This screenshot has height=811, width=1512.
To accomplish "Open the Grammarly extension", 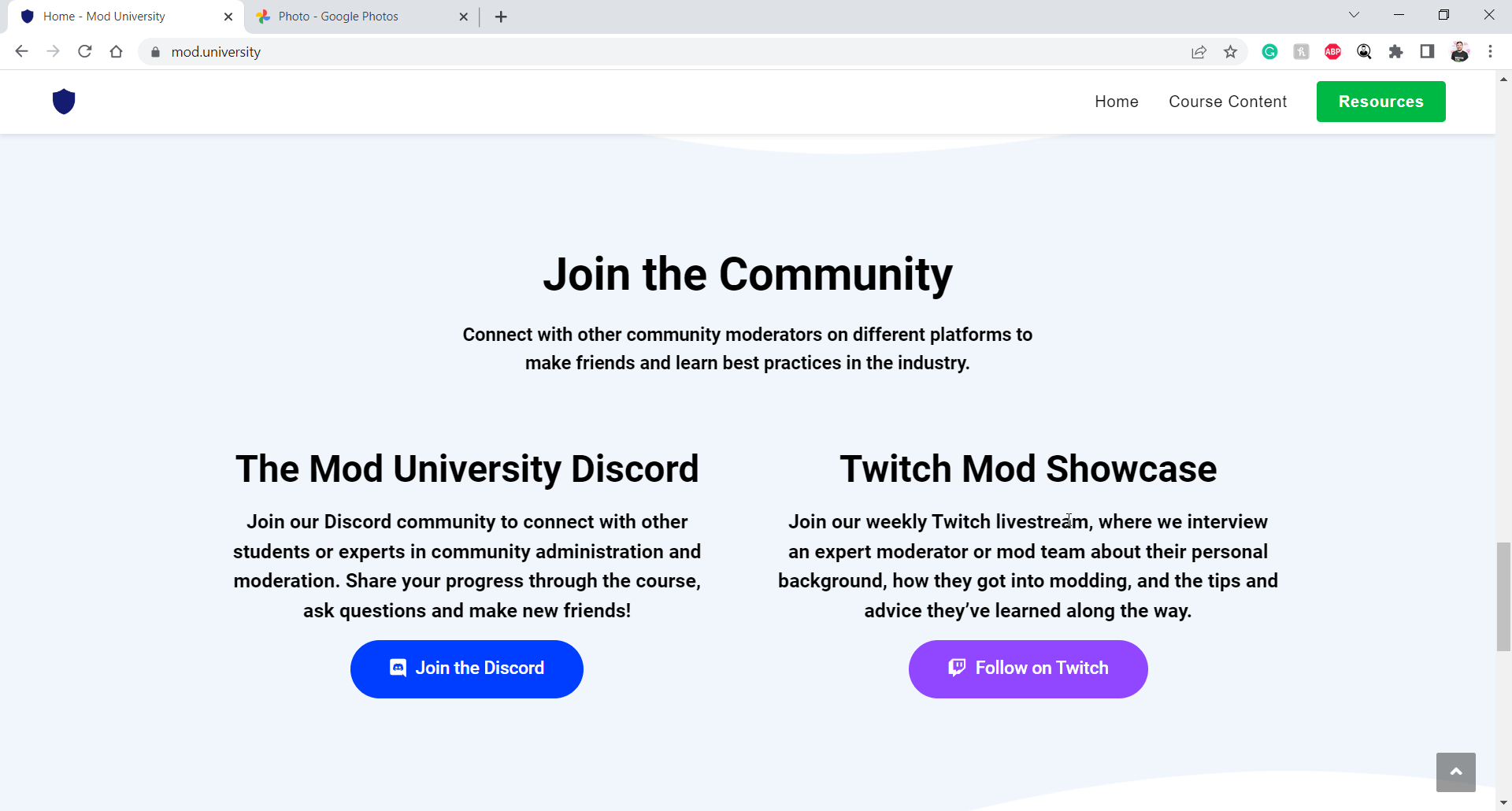I will tap(1269, 52).
